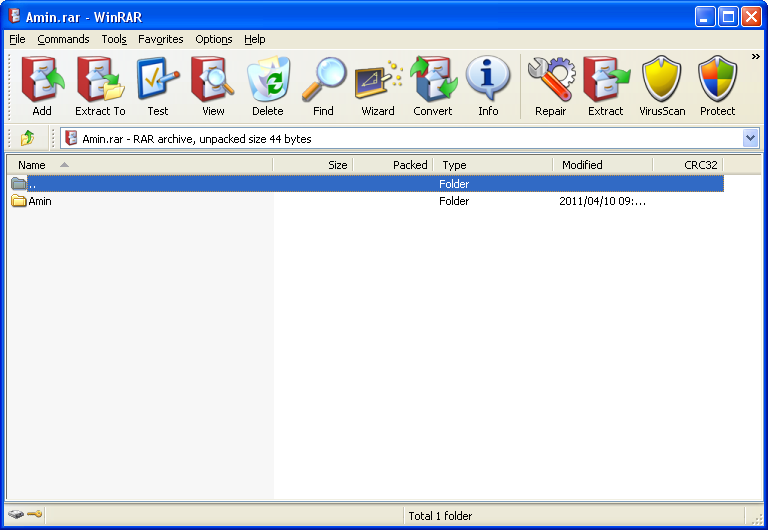Click the Extract To toolbar icon

[x=100, y=85]
